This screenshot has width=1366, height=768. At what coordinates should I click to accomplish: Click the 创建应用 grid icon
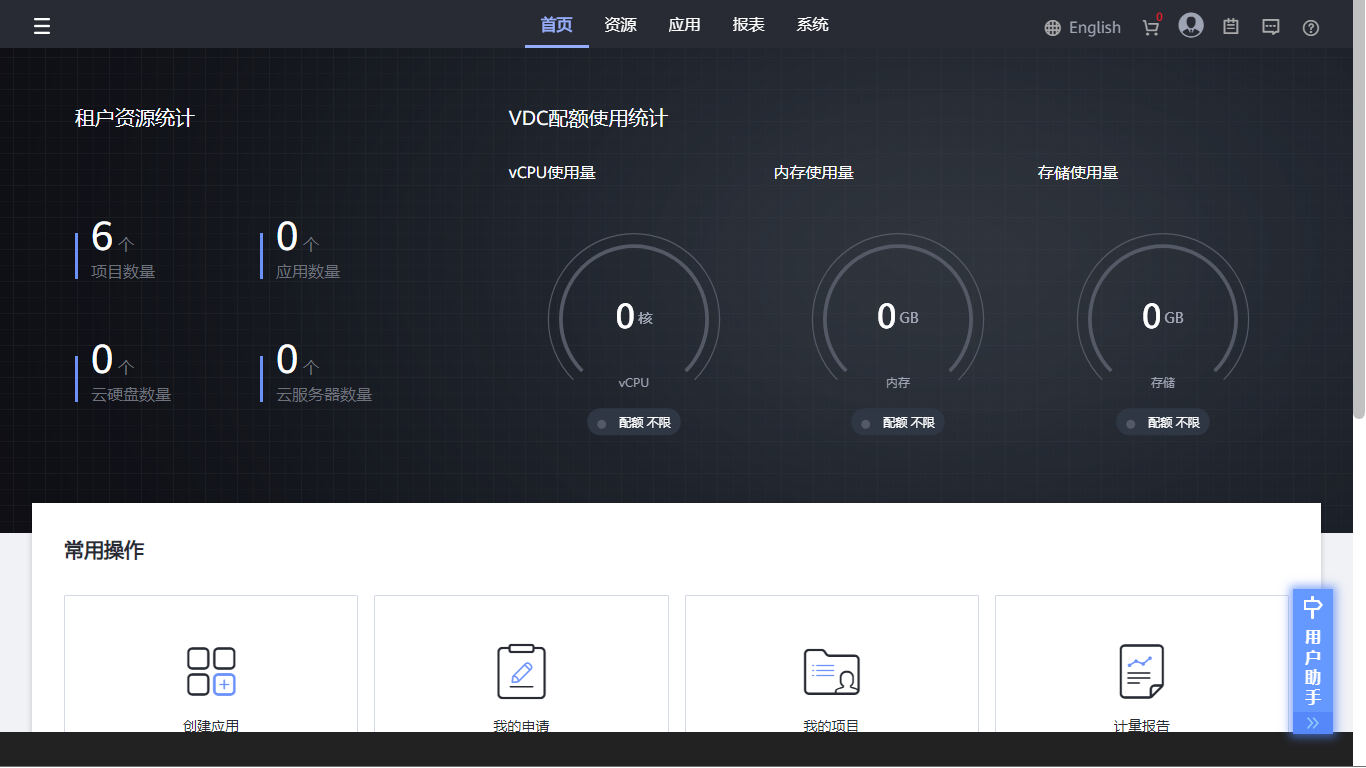(211, 671)
